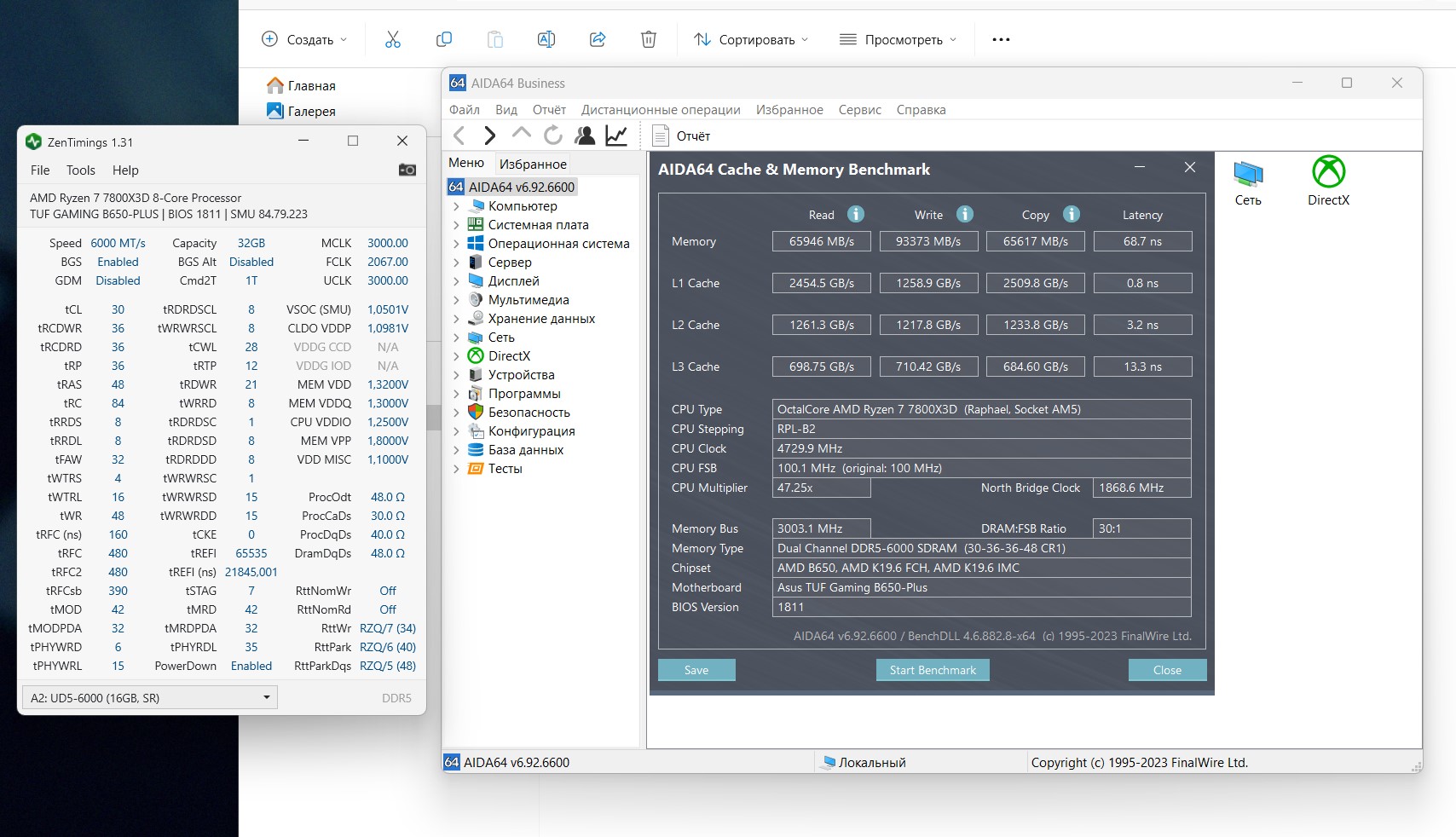Switch to the Избранное tab in AIDA64 sidebar

(533, 164)
